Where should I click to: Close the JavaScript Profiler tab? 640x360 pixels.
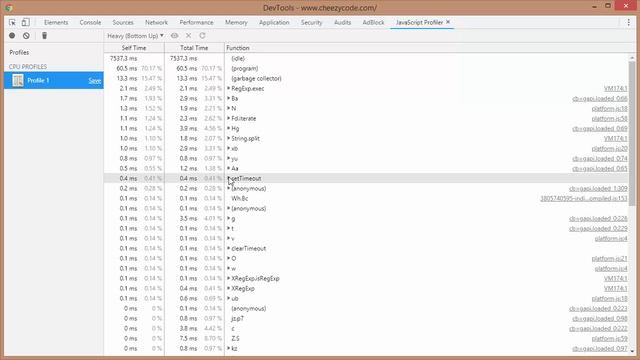click(448, 22)
